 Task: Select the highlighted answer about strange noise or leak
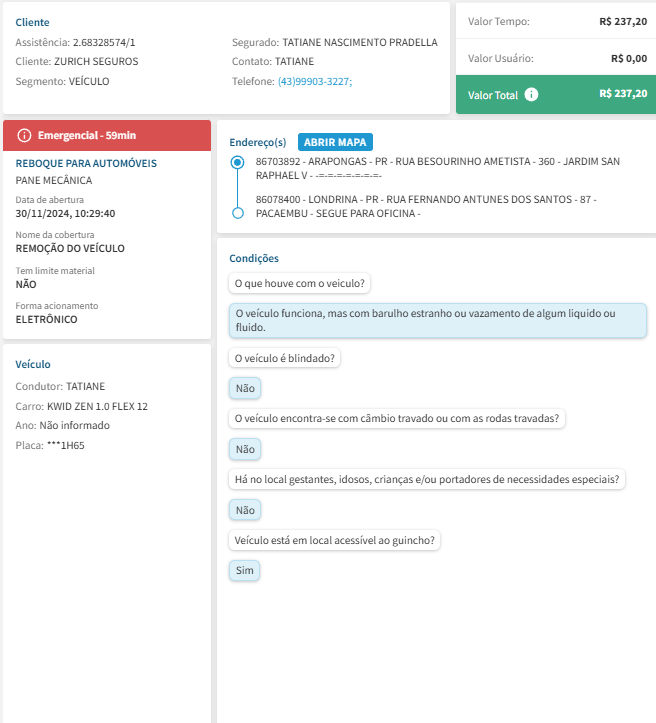click(438, 320)
